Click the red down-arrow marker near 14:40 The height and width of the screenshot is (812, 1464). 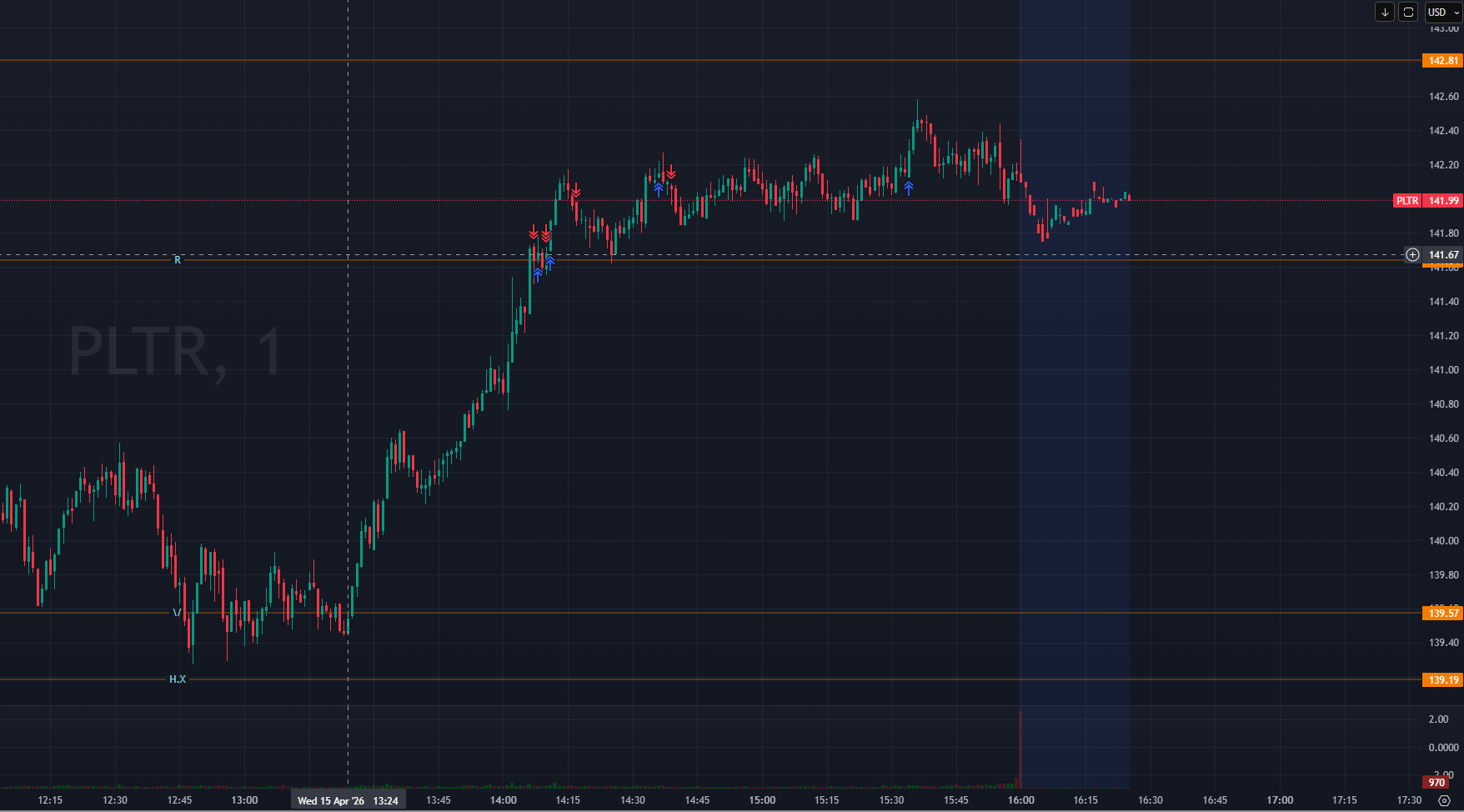click(x=671, y=173)
